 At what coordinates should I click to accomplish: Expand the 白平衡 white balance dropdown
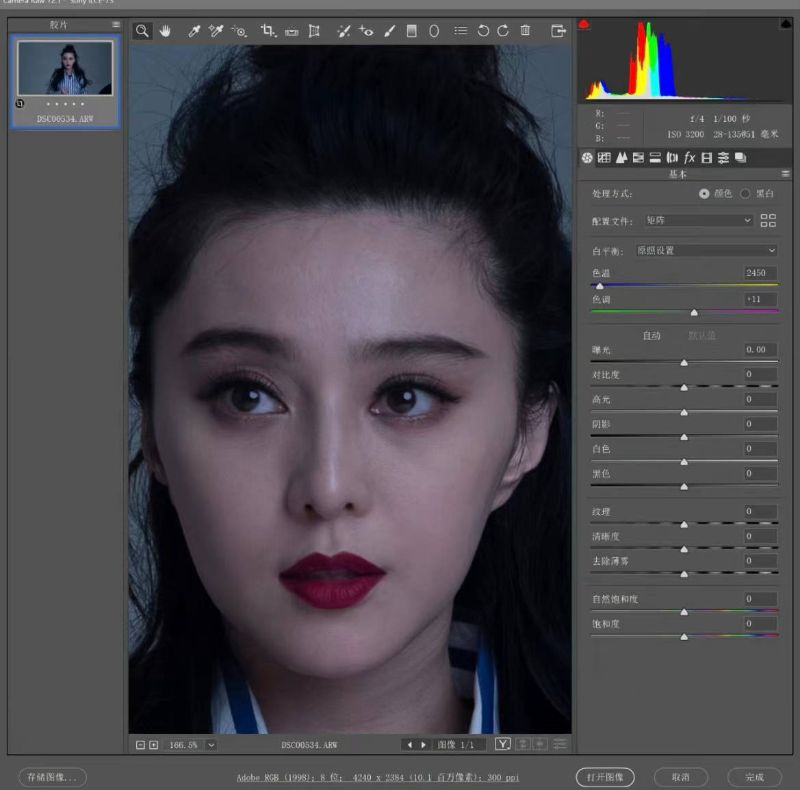point(706,250)
